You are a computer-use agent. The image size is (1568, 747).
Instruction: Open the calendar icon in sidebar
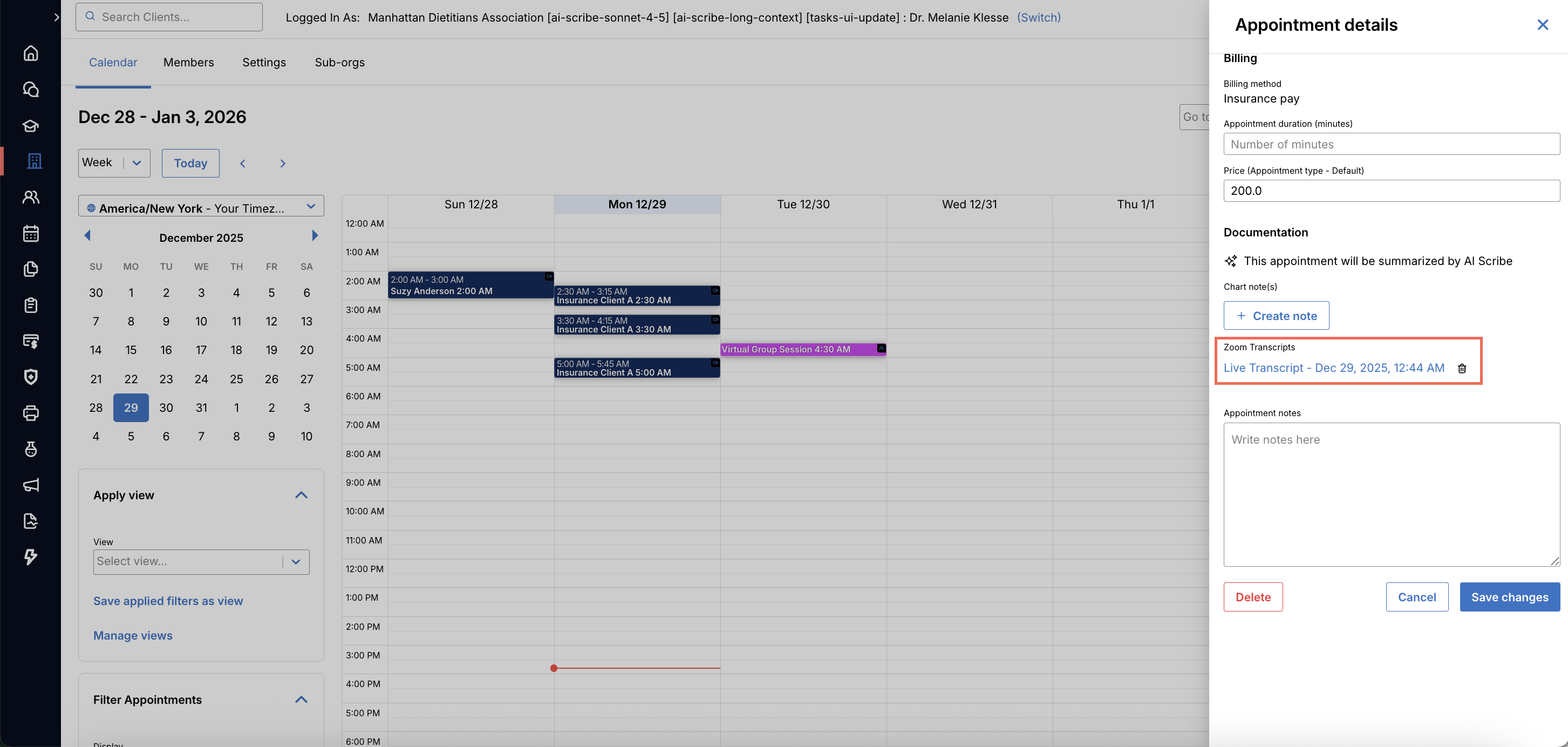30,233
